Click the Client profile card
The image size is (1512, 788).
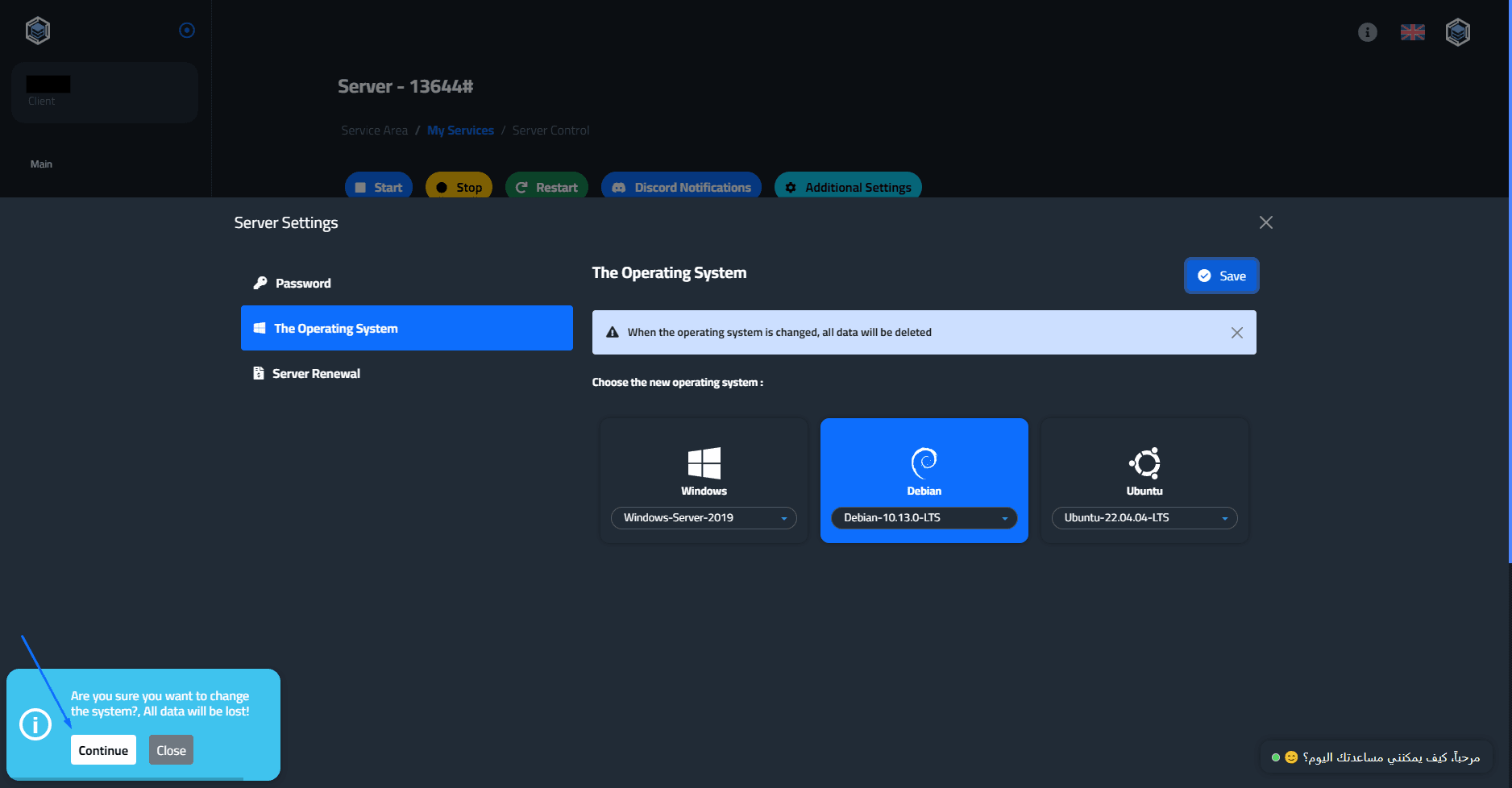105,92
